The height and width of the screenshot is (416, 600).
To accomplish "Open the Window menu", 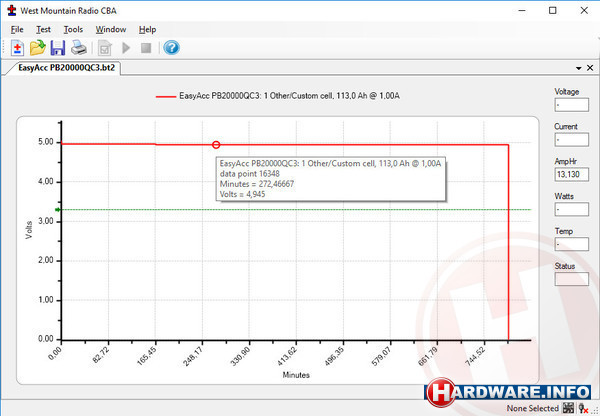I will coord(111,29).
